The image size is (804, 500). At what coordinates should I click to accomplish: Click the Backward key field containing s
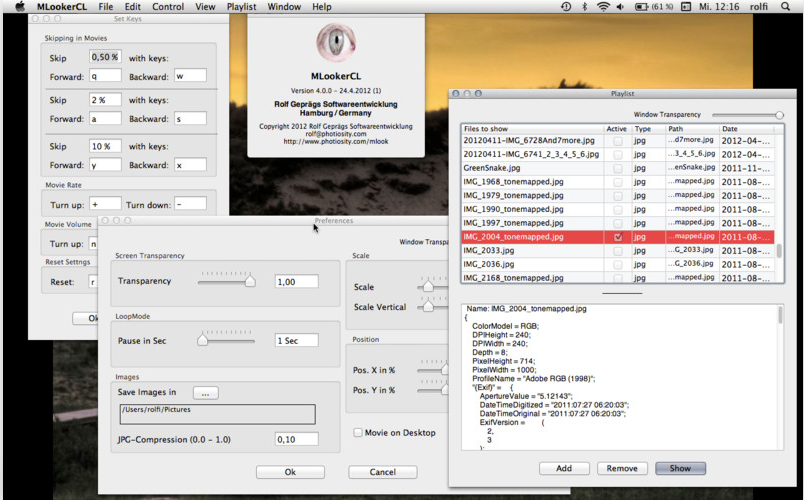click(190, 118)
